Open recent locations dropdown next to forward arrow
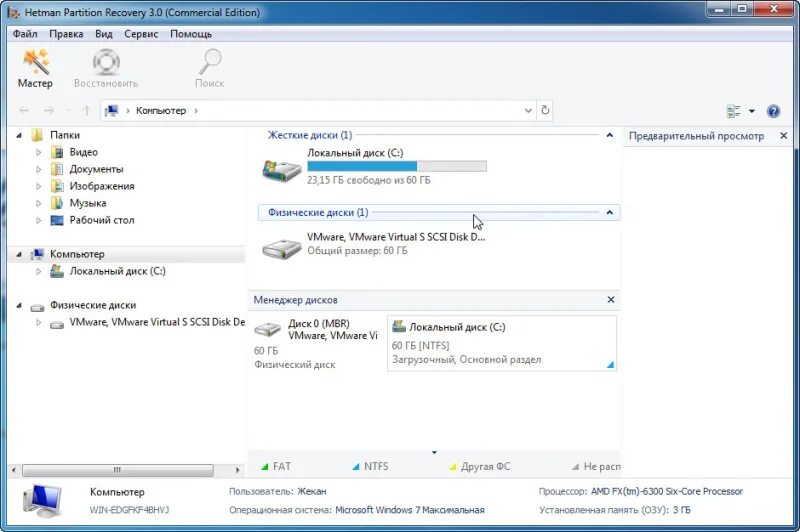Viewport: 800px width, 532px height. click(68, 111)
